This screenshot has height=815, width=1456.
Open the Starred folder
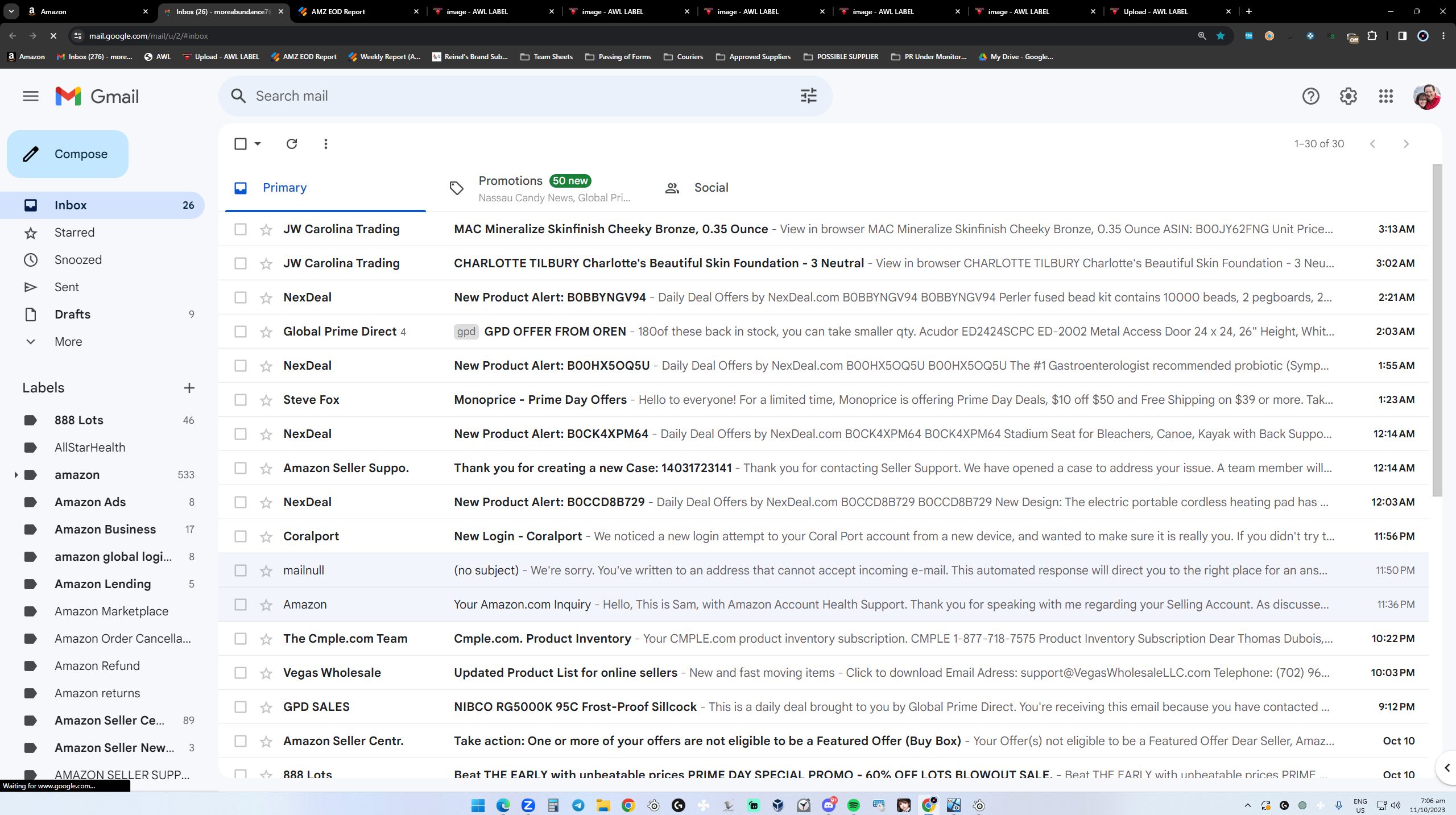75,233
